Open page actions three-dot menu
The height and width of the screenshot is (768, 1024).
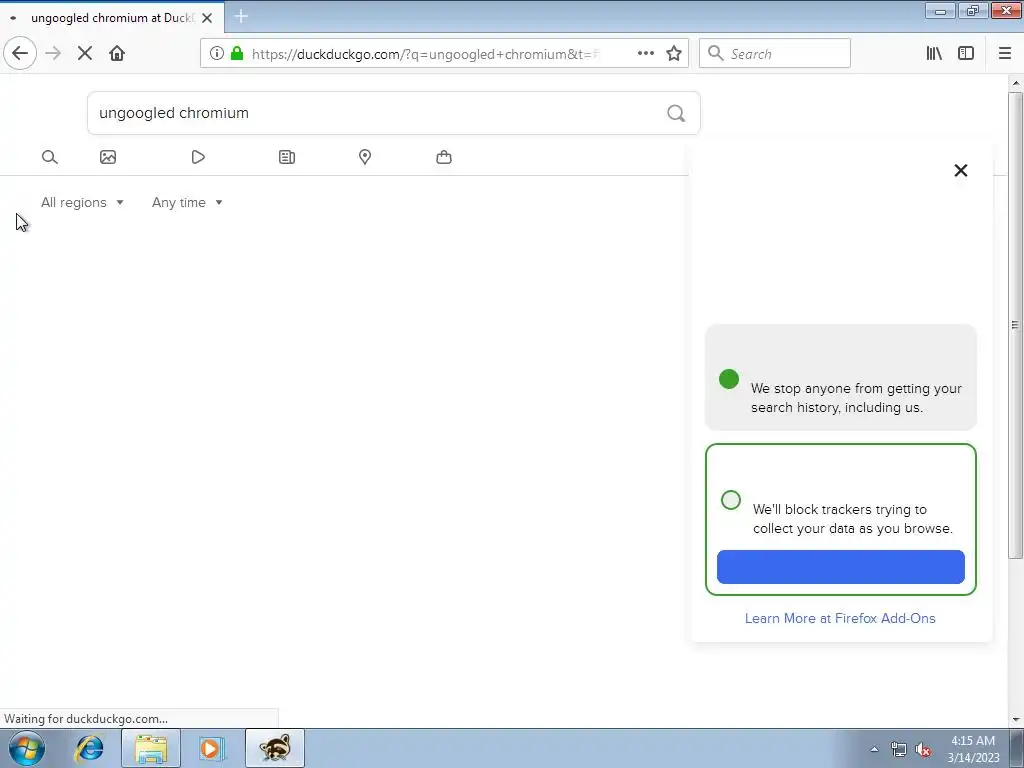[646, 54]
